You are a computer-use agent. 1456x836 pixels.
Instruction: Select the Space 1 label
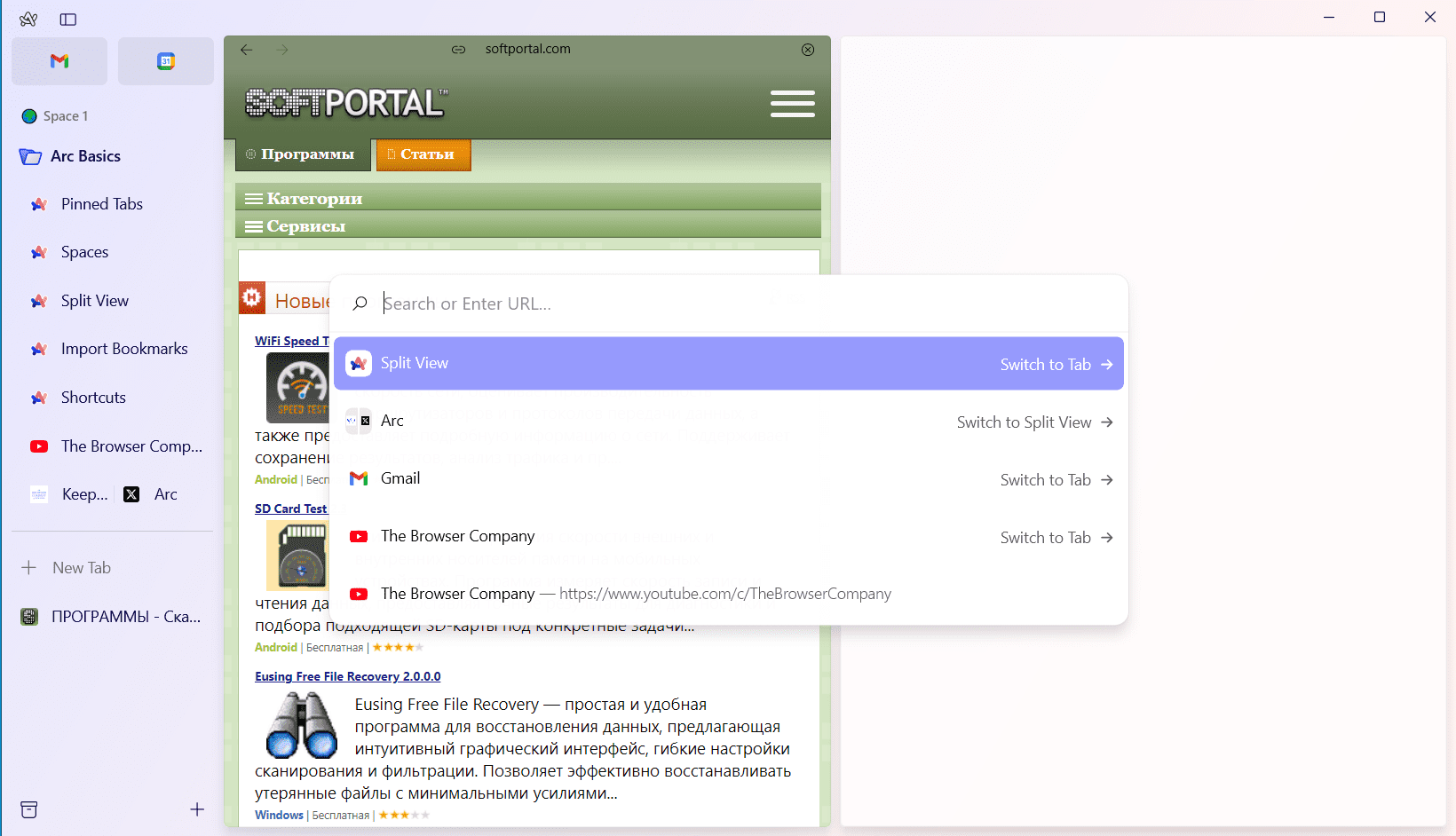coord(66,116)
